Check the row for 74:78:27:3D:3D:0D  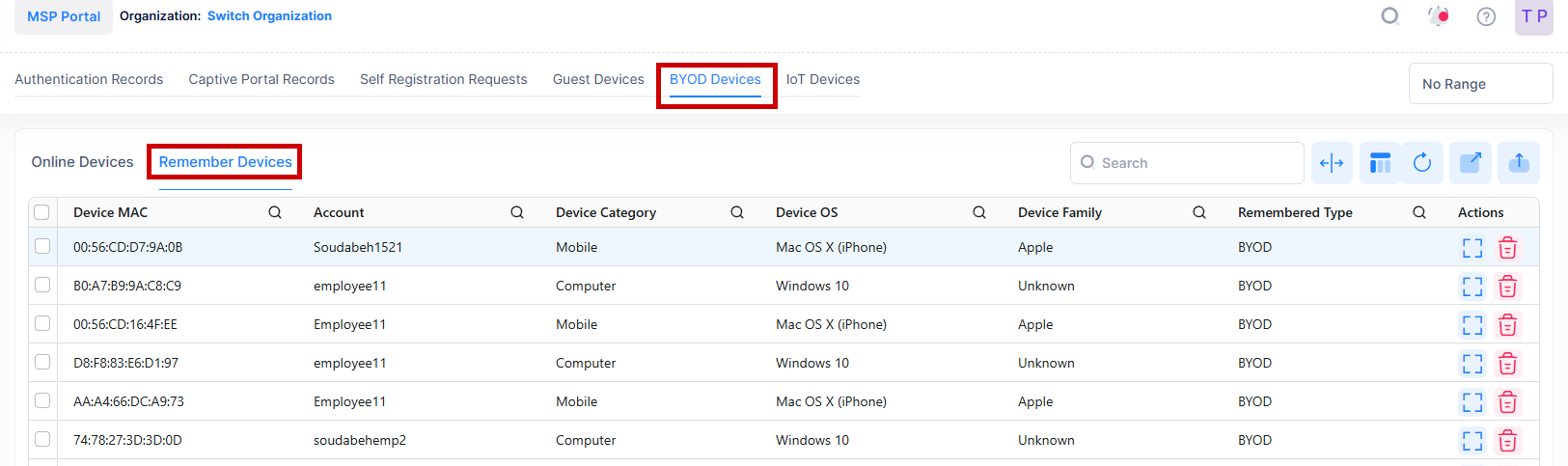(x=42, y=439)
